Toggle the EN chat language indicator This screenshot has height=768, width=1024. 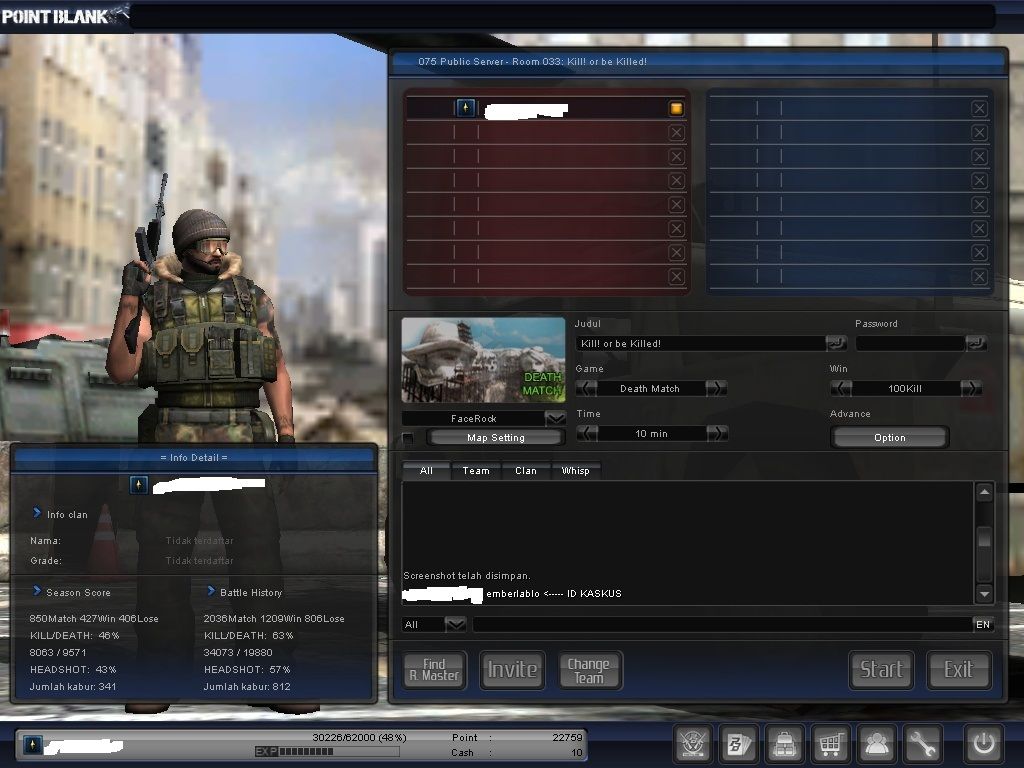(983, 625)
